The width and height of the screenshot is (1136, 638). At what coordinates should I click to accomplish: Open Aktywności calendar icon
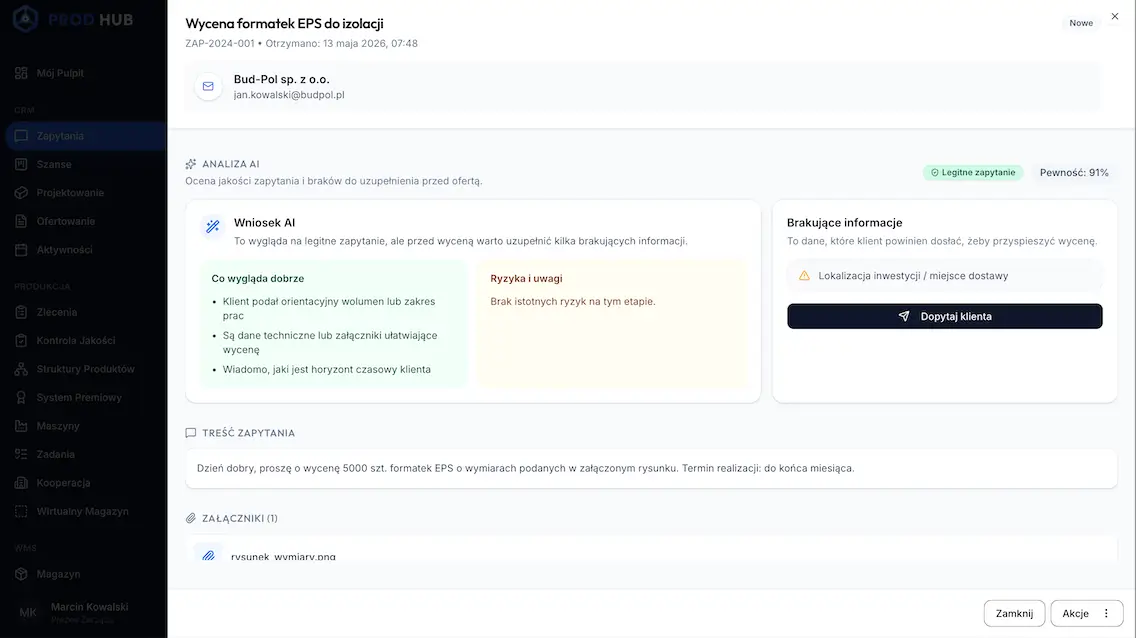pyautogui.click(x=21, y=250)
